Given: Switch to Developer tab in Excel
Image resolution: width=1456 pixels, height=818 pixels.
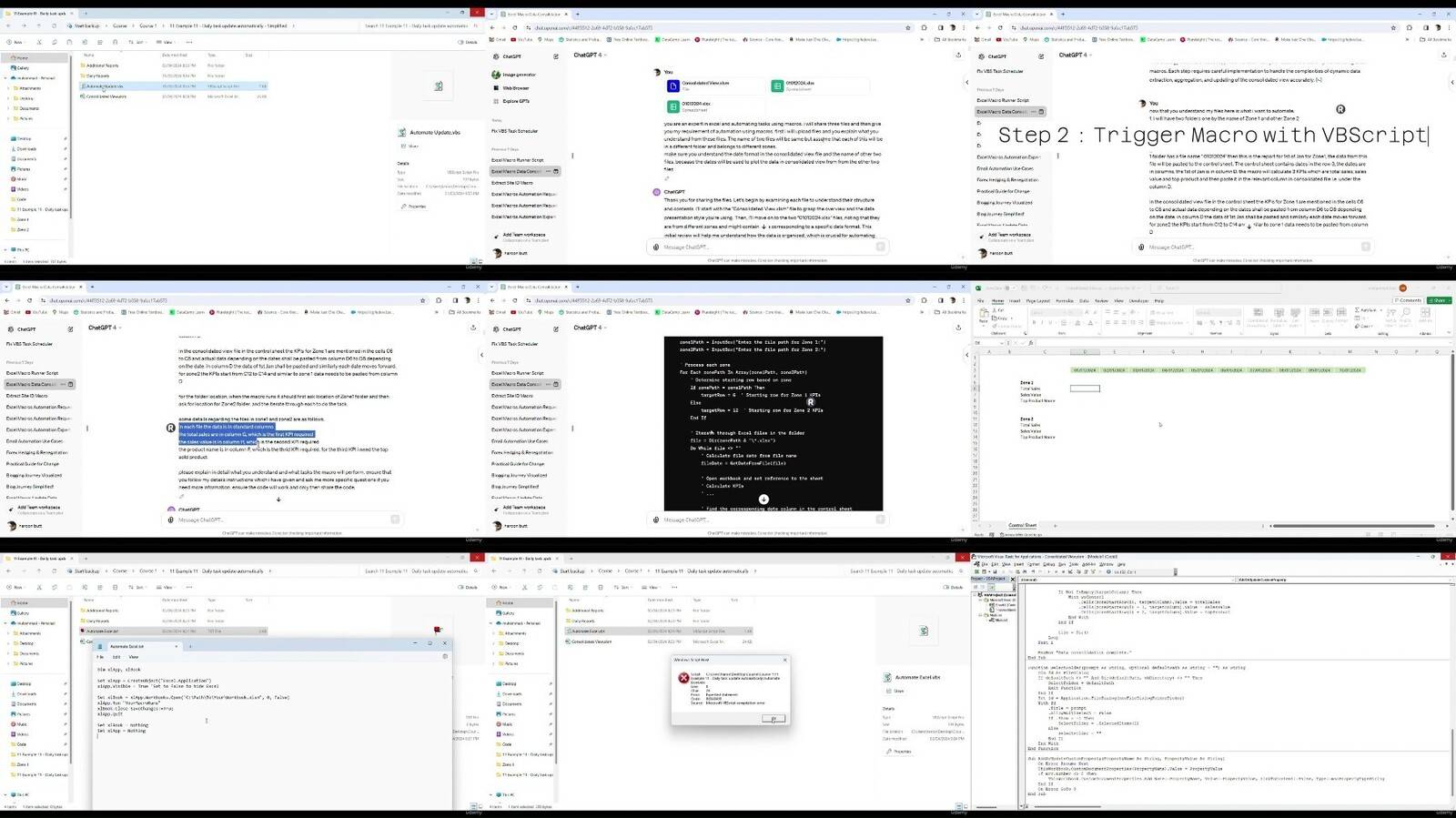Looking at the screenshot, I should pos(1138,300).
